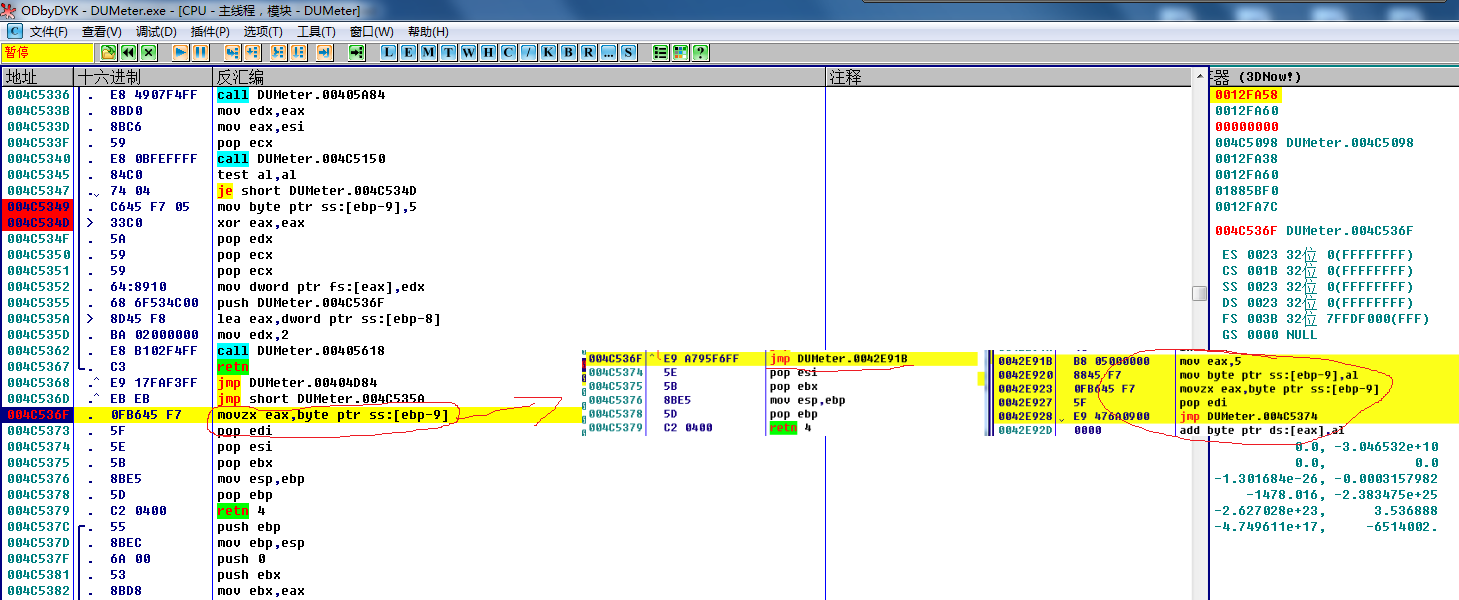The height and width of the screenshot is (600, 1459).
Task: Click the disassembly pane scrollbar thumb
Action: pos(1199,293)
